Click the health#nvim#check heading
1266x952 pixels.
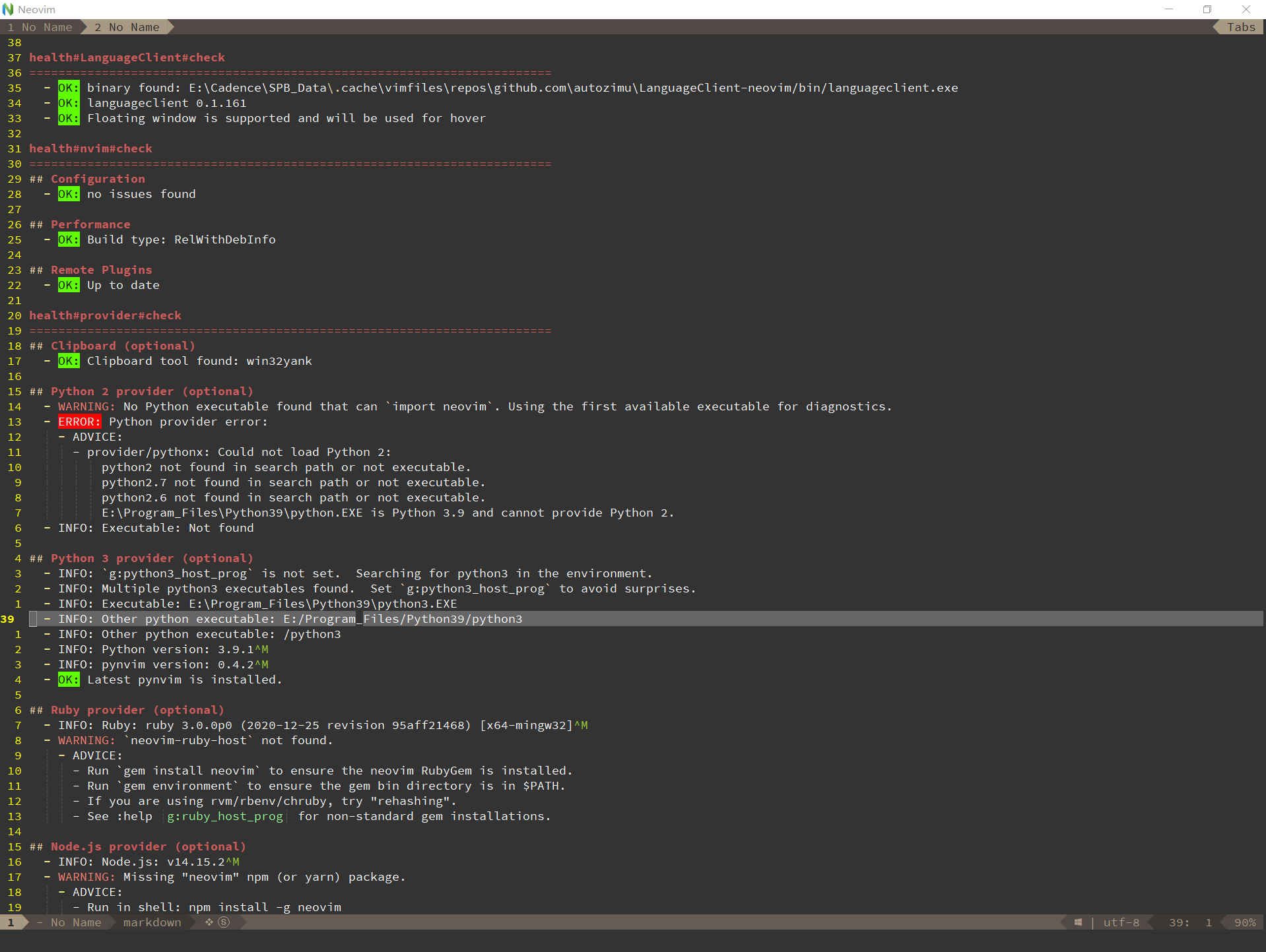point(90,148)
